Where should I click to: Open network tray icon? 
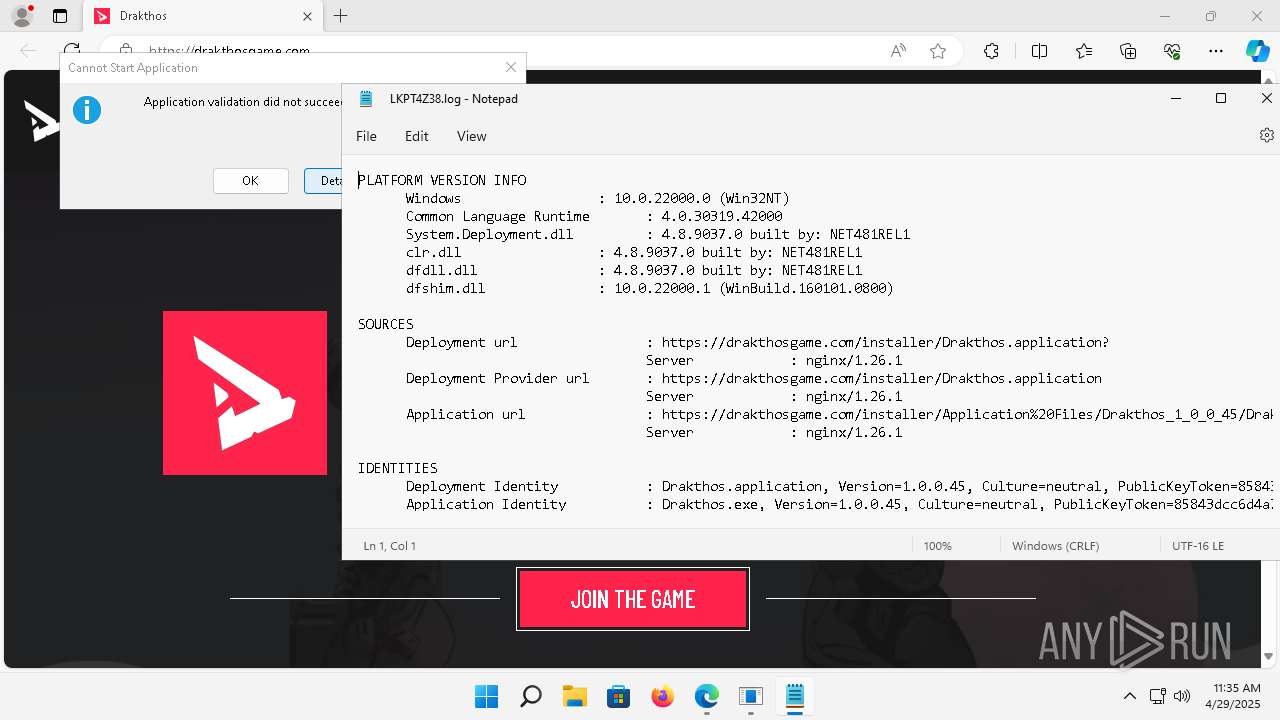1158,696
